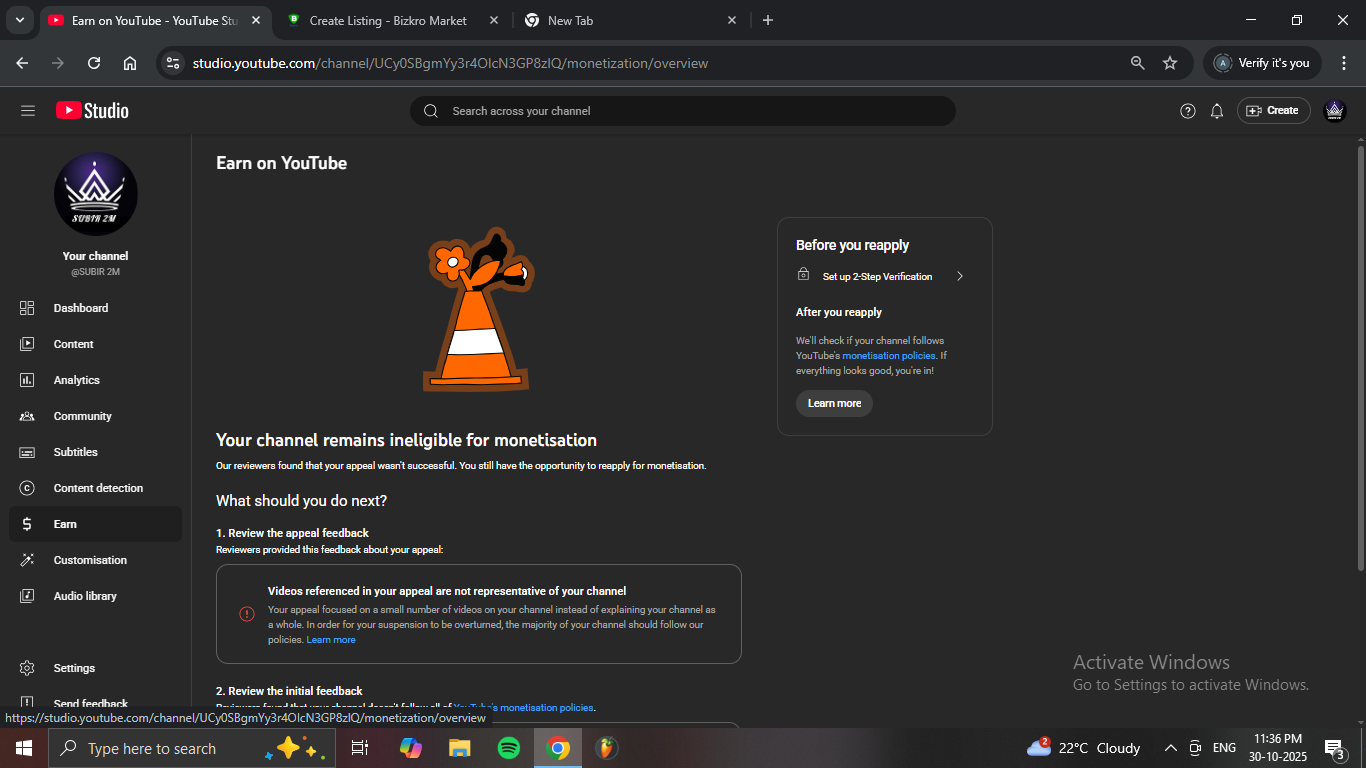Open the Help question mark icon
The width and height of the screenshot is (1366, 768).
(x=1187, y=111)
